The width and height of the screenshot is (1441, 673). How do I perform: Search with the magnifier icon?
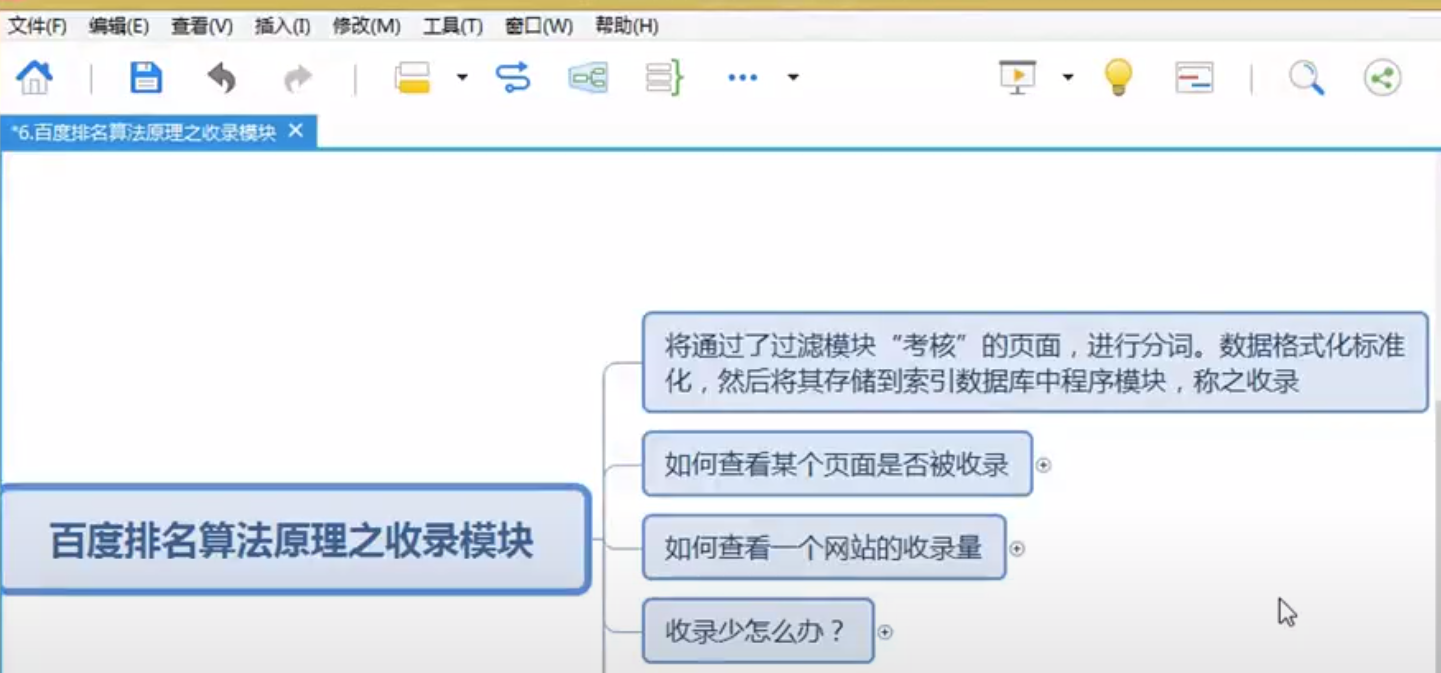point(1306,77)
